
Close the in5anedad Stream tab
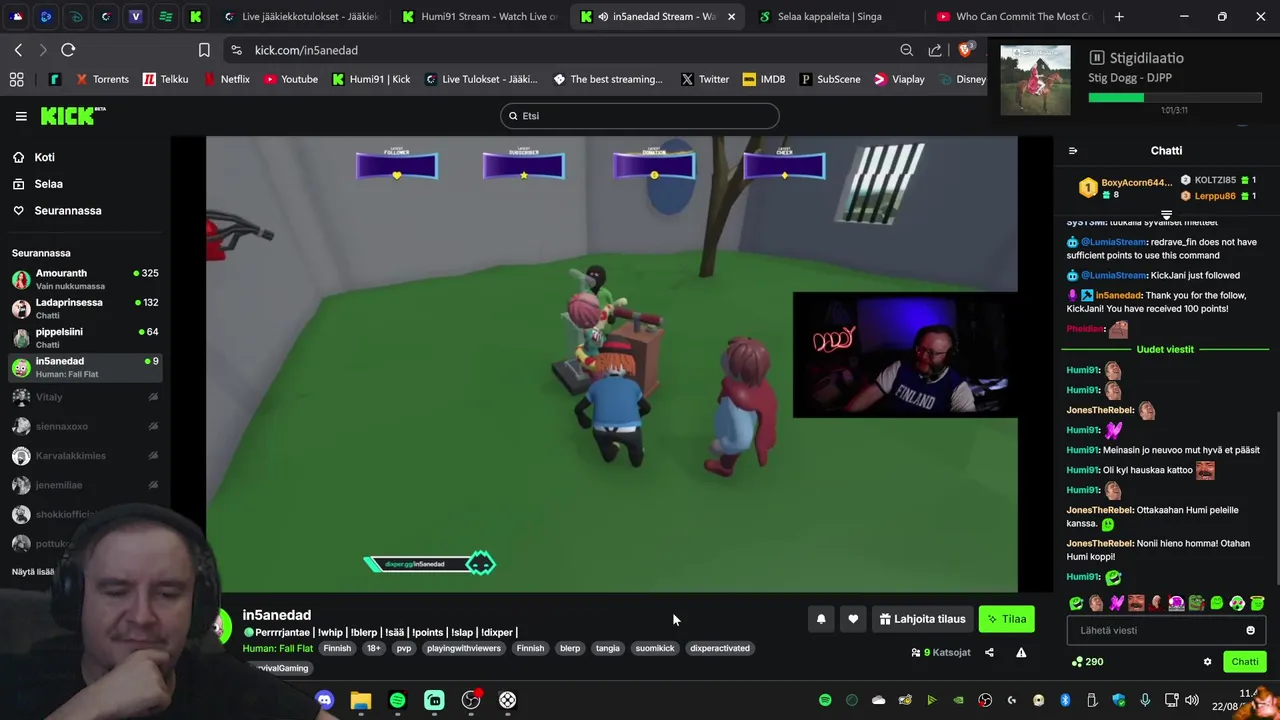coord(731,16)
